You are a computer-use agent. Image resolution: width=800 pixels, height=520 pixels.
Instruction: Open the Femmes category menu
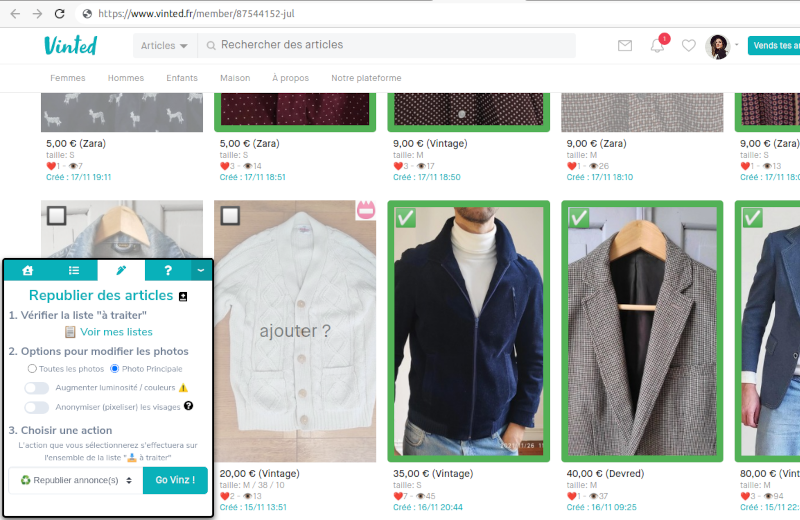pyautogui.click(x=68, y=78)
